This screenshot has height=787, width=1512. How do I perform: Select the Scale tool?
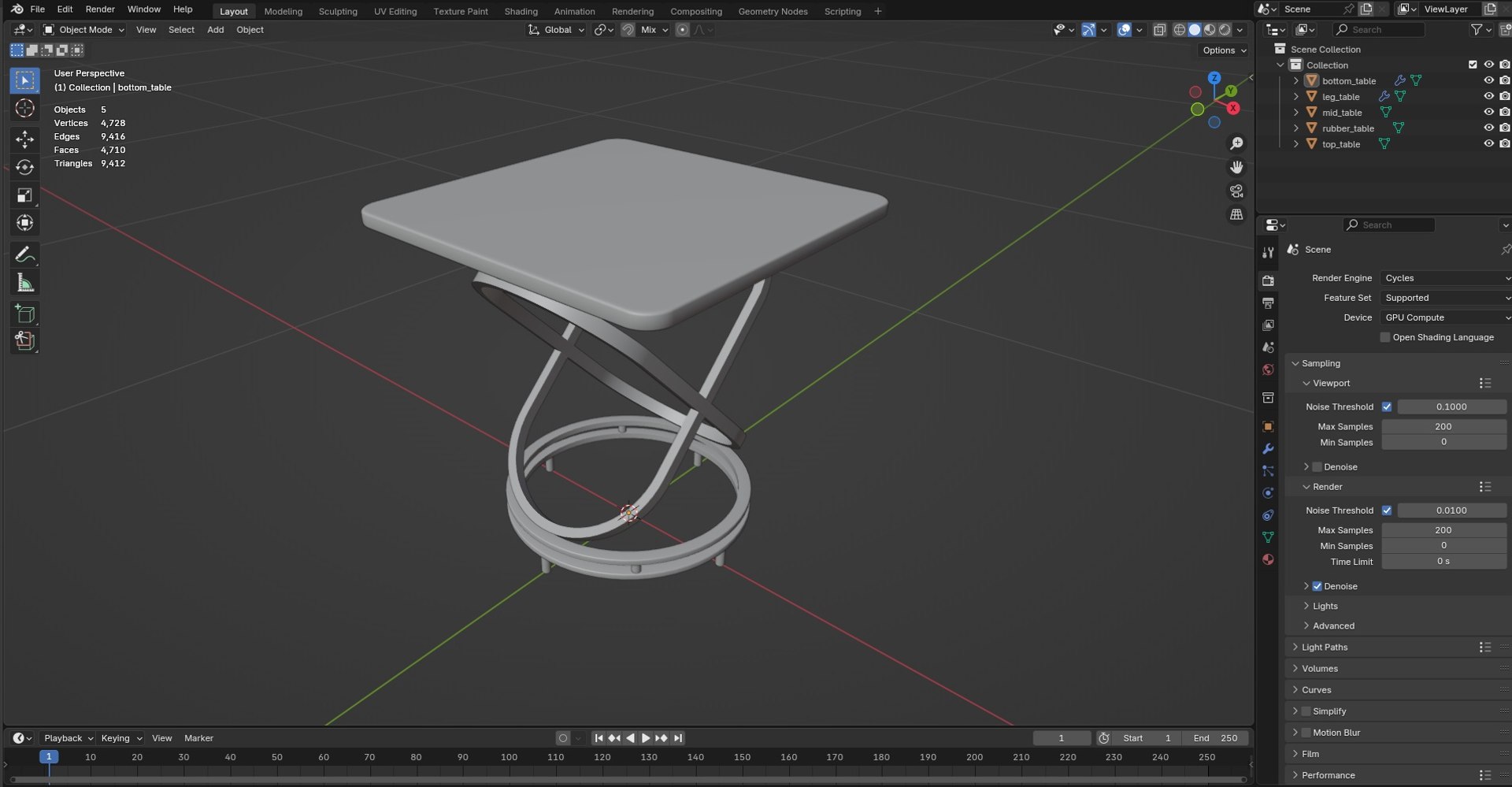click(x=24, y=195)
